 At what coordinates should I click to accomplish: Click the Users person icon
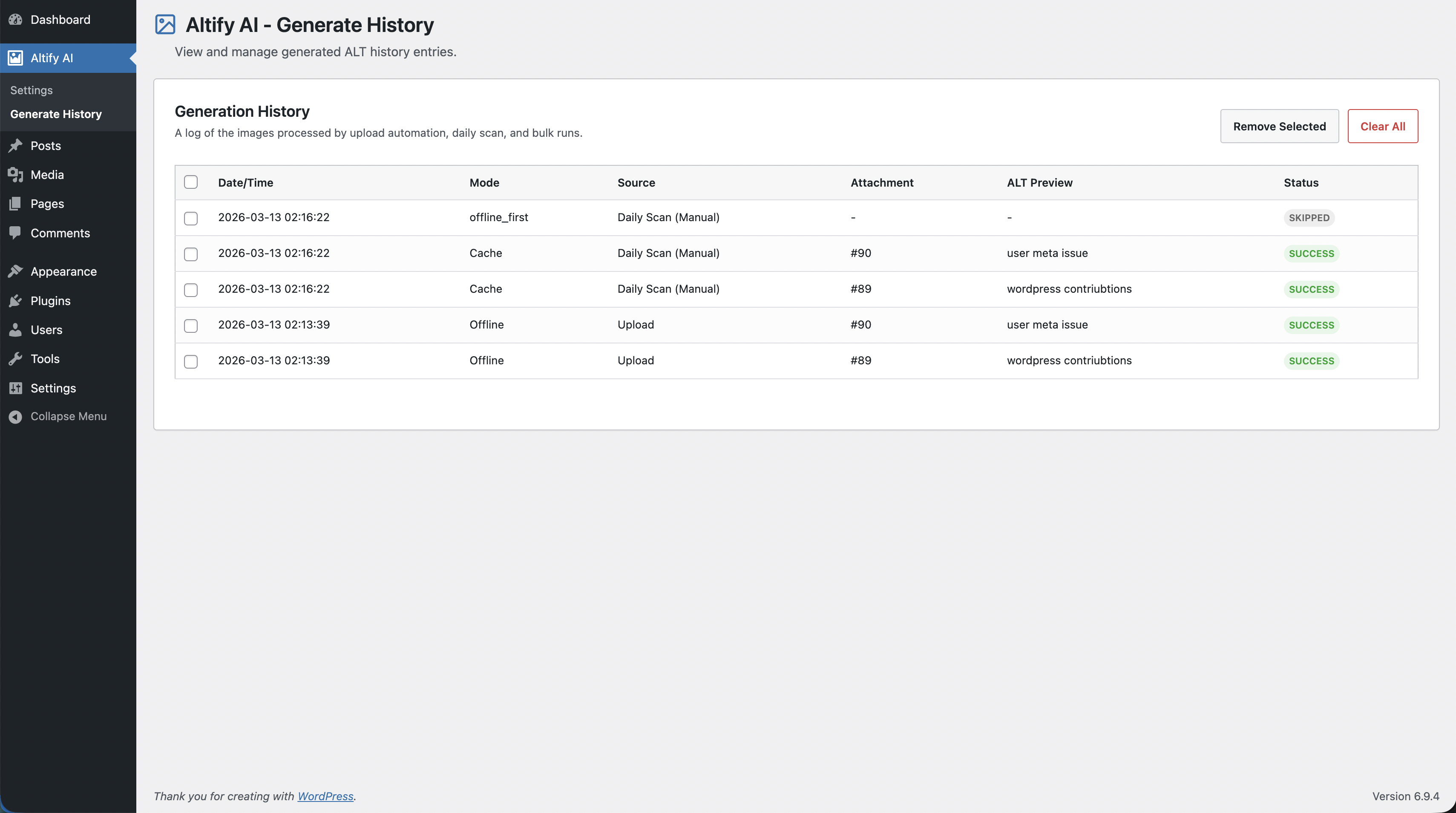[15, 330]
